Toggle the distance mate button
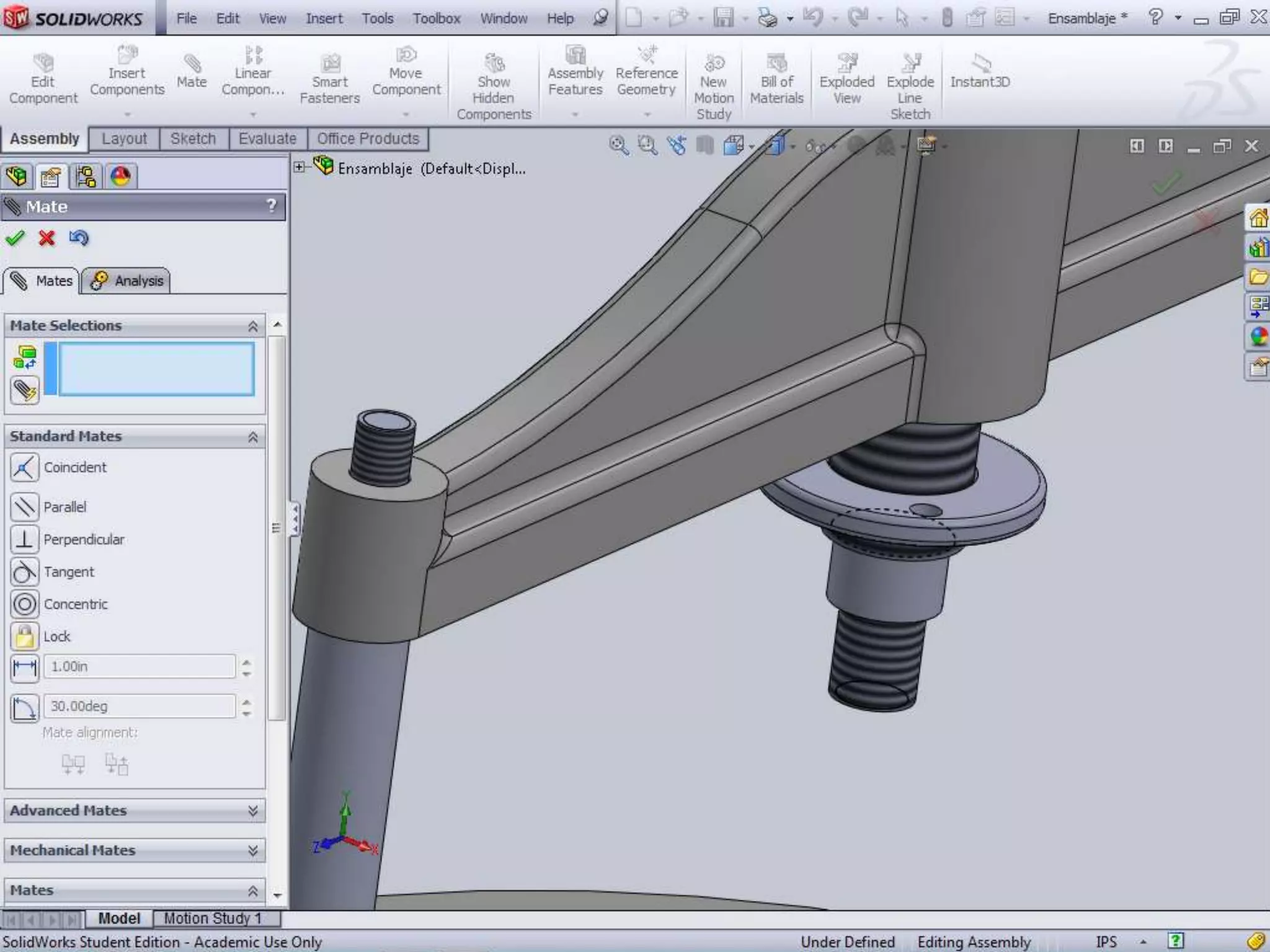 click(24, 668)
